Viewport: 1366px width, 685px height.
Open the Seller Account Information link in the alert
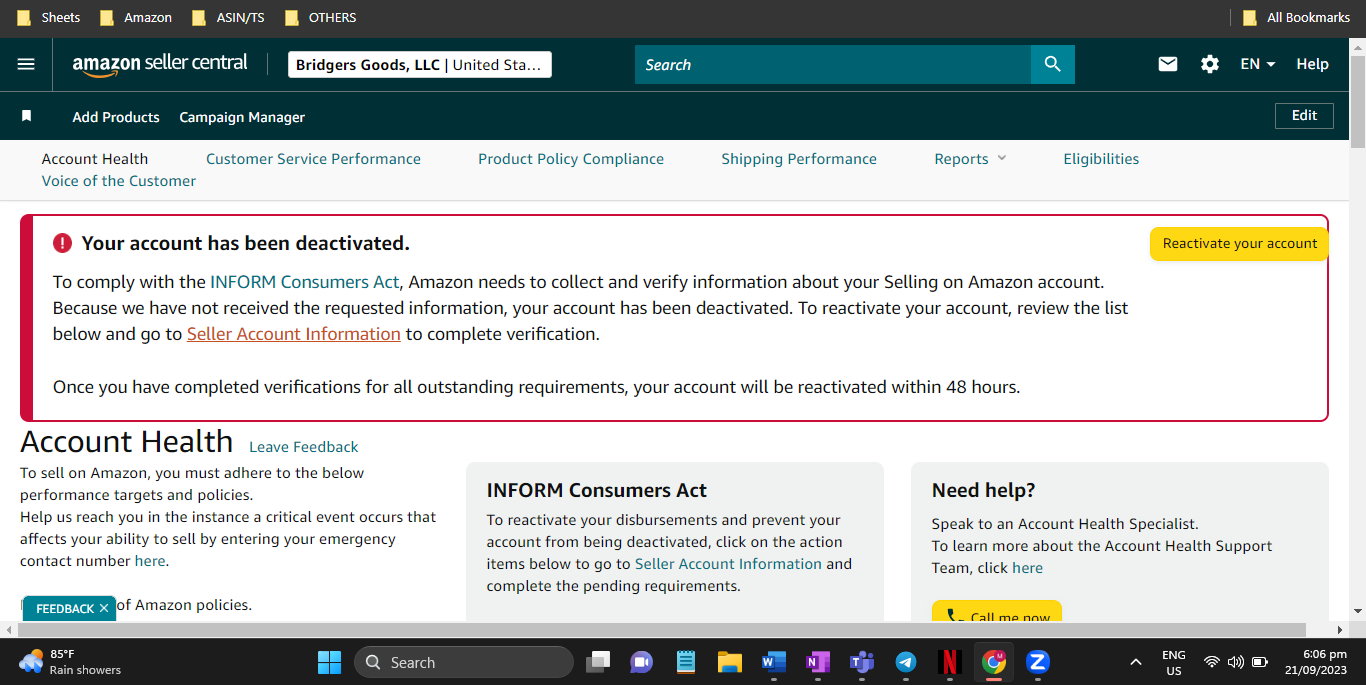click(x=294, y=334)
